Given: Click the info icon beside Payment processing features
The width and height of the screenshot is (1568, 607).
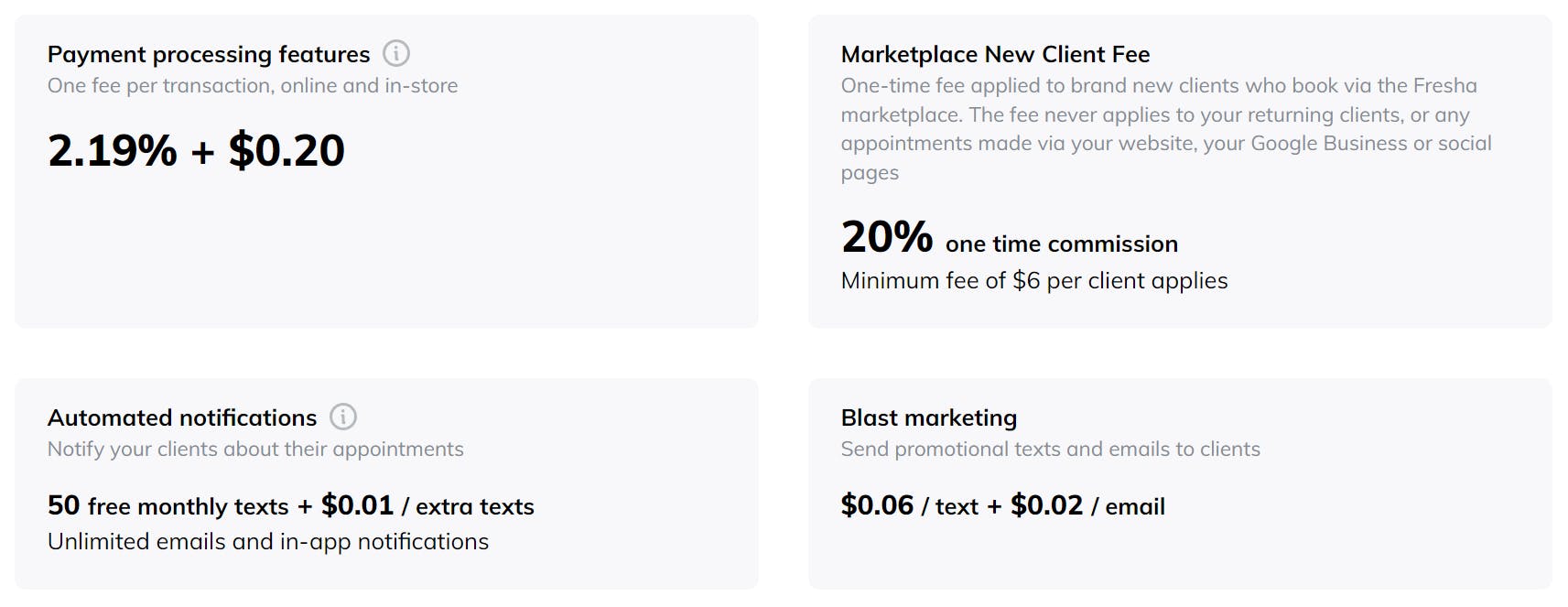Looking at the screenshot, I should click(x=396, y=53).
